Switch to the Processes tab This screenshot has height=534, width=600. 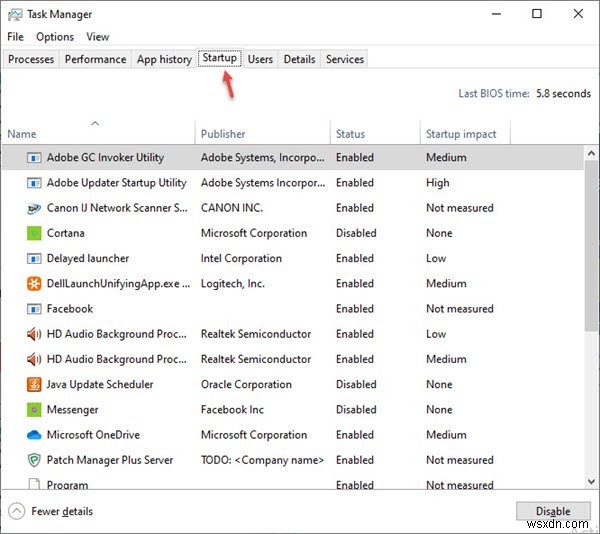pos(31,59)
